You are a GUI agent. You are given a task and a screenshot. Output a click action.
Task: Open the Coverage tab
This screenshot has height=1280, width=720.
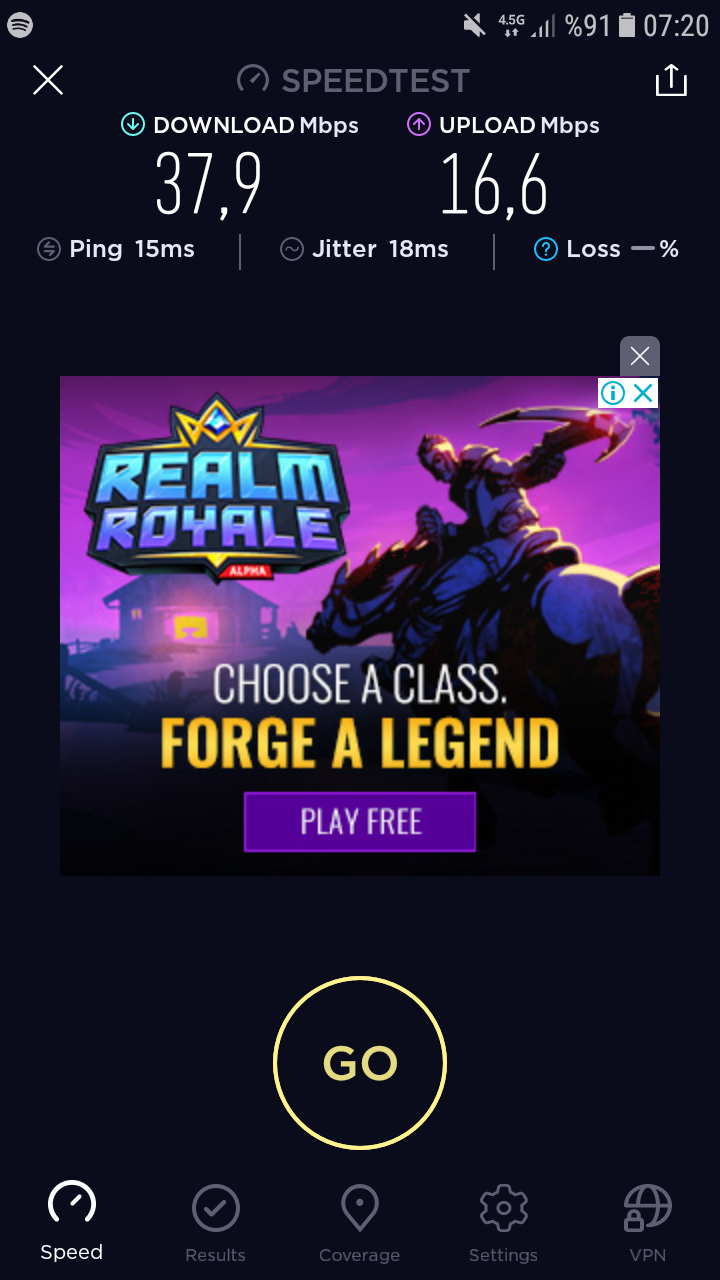359,1223
